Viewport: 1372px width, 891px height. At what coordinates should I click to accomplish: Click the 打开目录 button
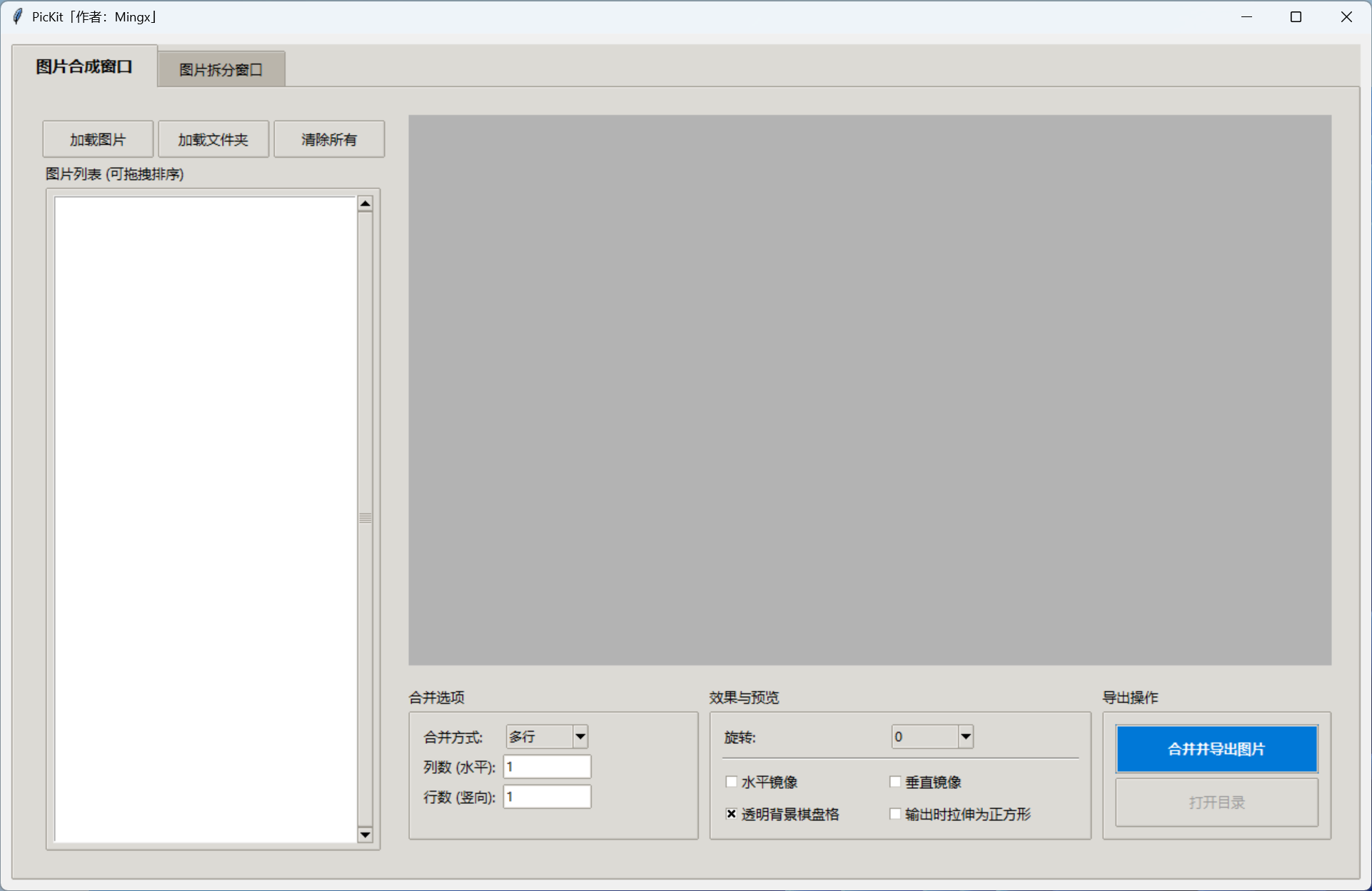click(1216, 802)
